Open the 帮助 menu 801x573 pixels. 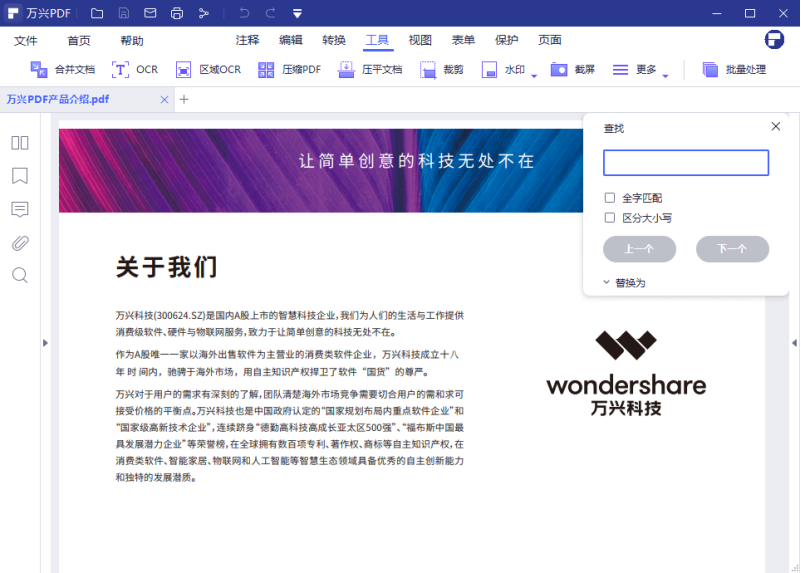(x=132, y=41)
